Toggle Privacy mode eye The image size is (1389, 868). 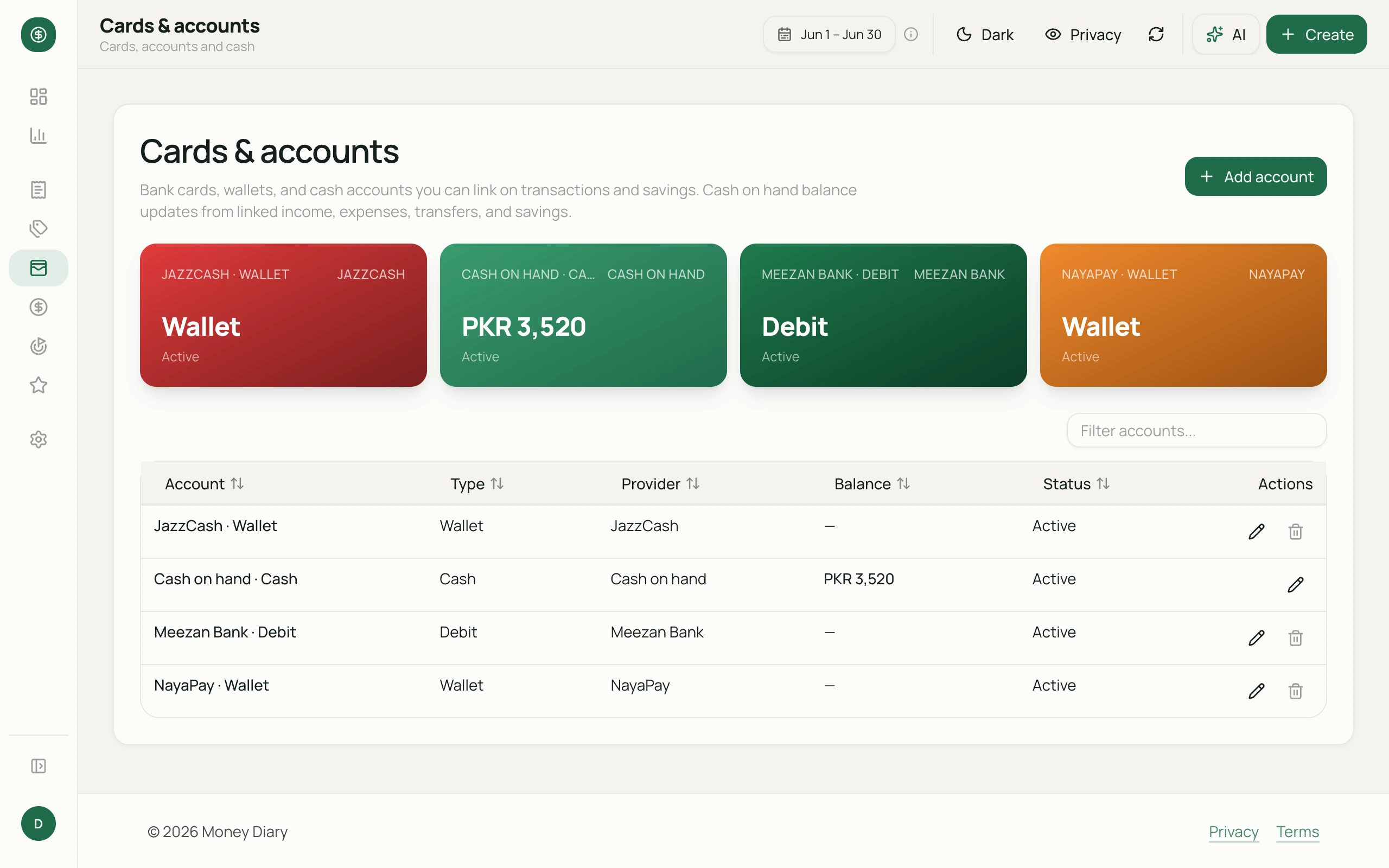(x=1082, y=34)
